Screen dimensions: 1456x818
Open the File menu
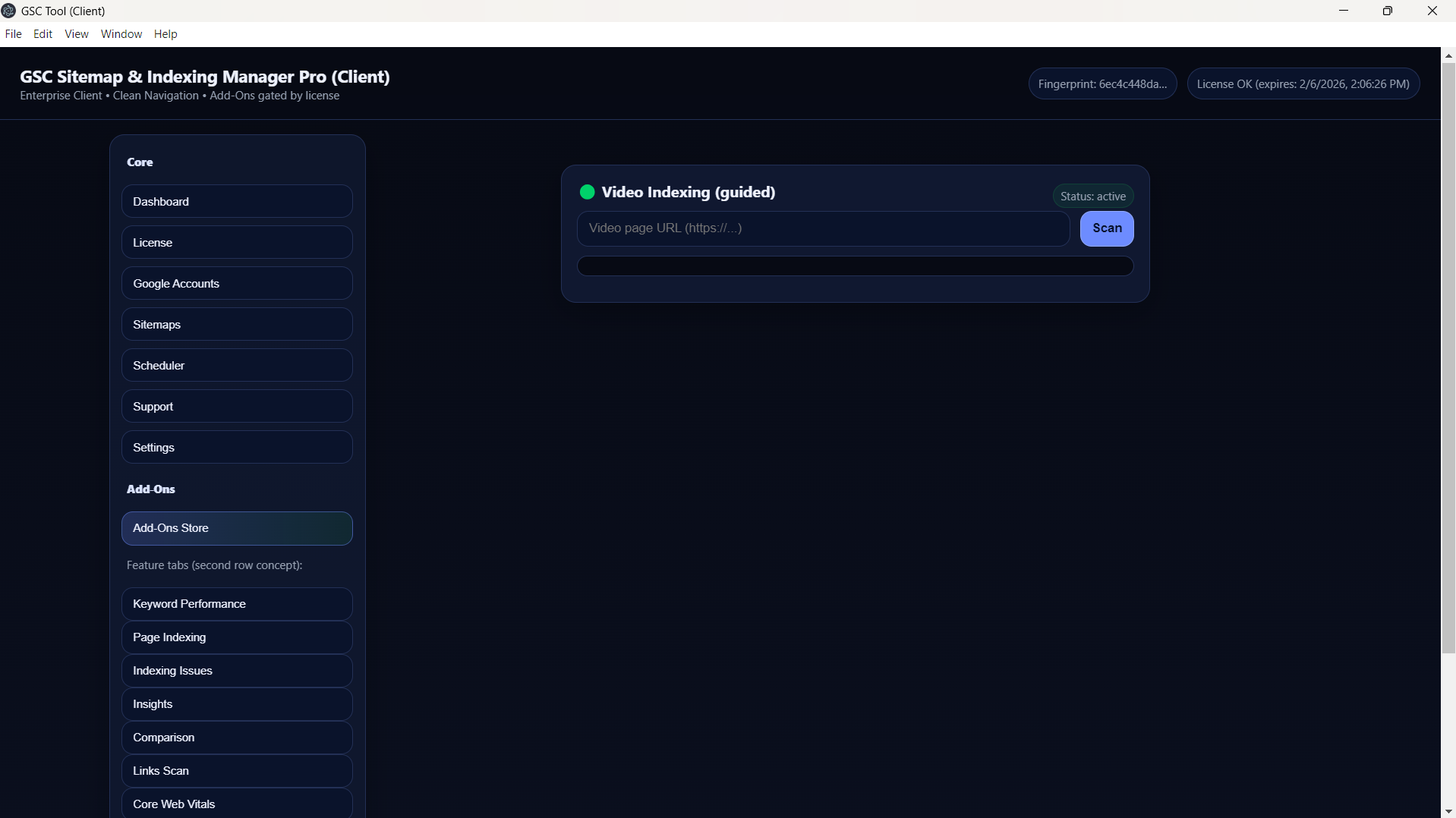tap(13, 34)
